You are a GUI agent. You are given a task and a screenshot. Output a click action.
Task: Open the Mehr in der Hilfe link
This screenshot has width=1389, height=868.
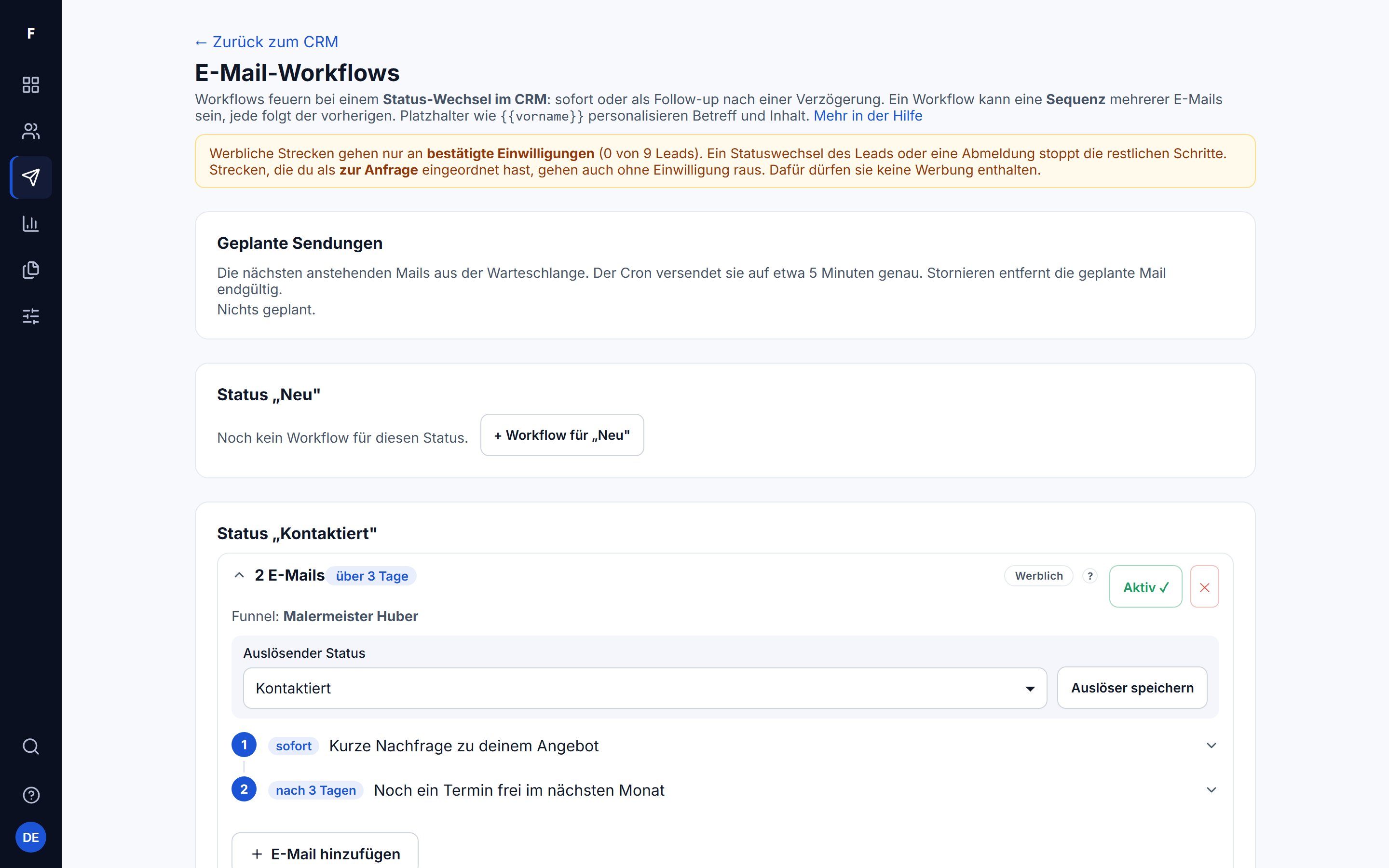tap(868, 116)
